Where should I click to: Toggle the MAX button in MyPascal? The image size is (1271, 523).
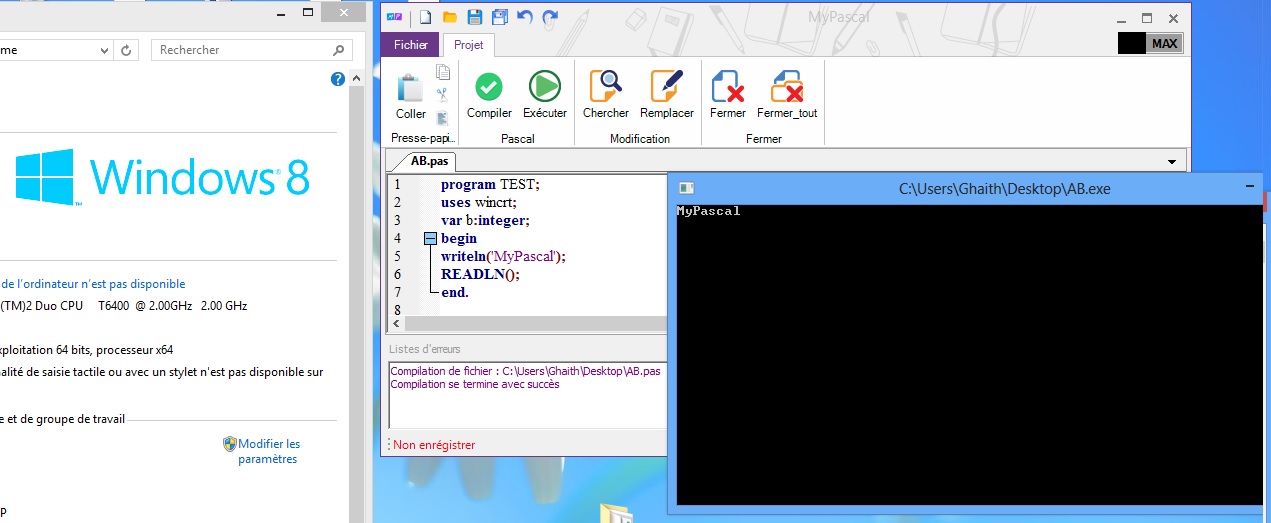click(x=1164, y=43)
